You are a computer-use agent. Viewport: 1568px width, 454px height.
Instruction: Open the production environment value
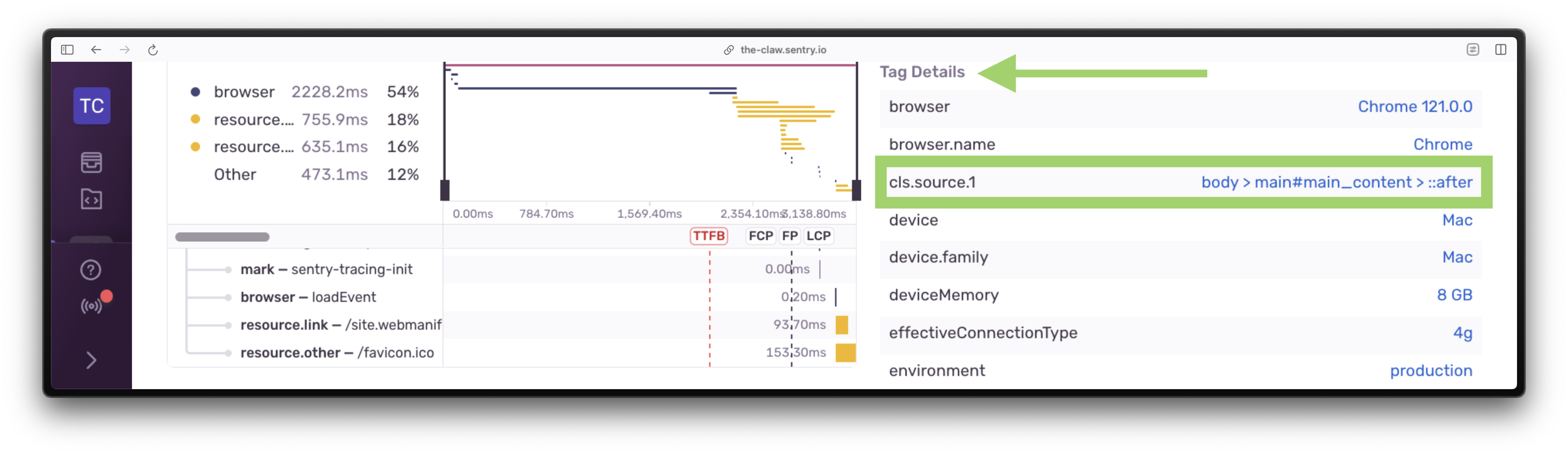point(1431,371)
